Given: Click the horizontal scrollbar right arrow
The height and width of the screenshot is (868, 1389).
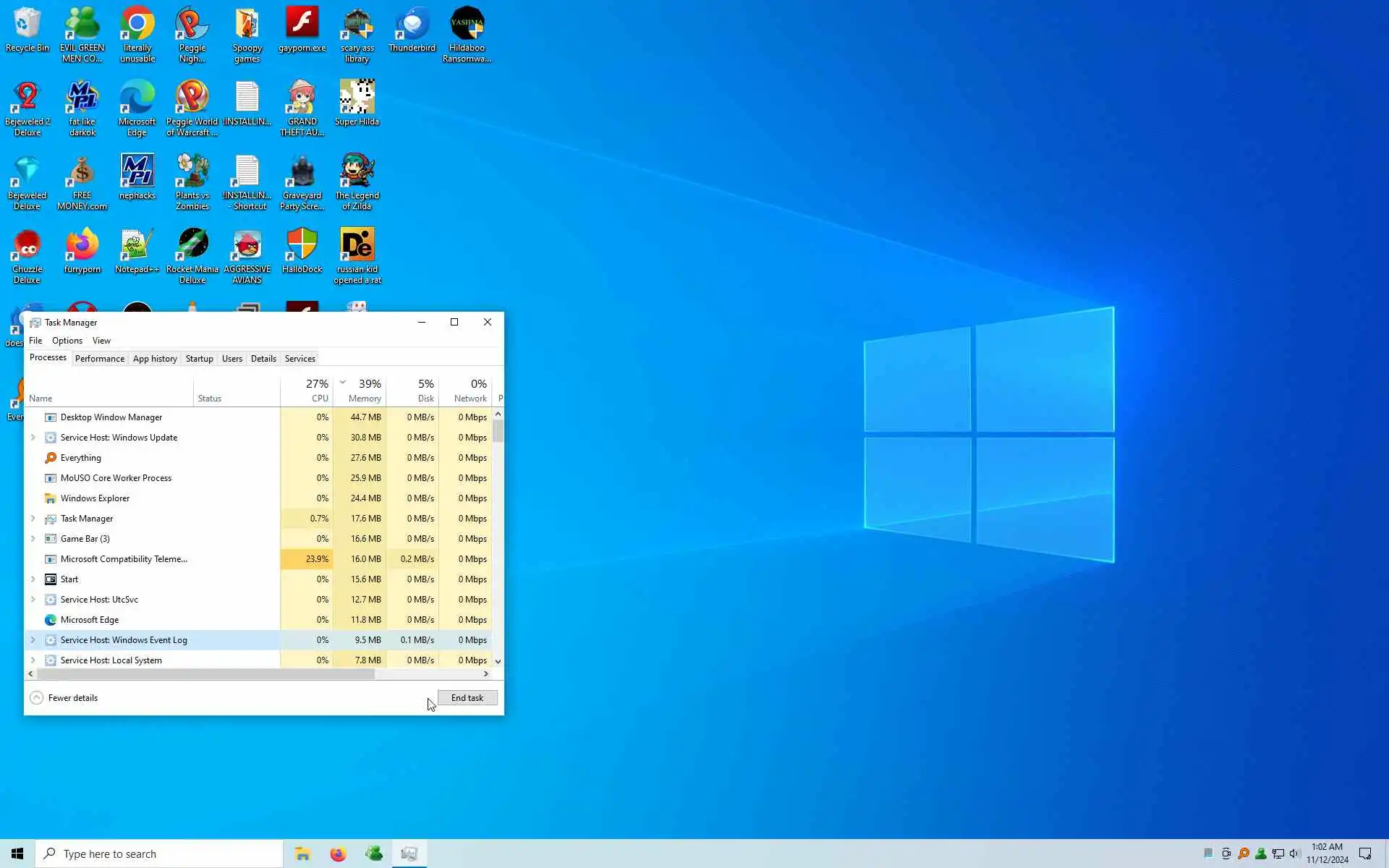Looking at the screenshot, I should [486, 673].
